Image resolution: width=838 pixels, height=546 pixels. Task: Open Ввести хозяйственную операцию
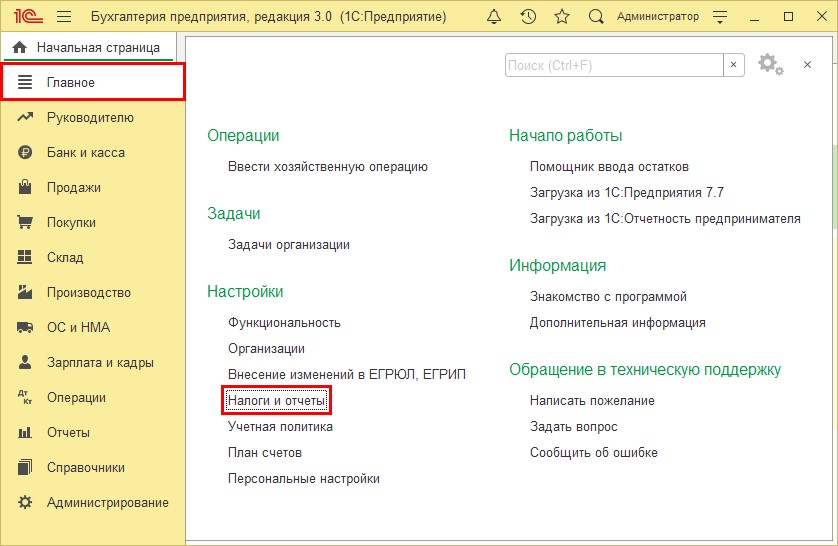point(328,167)
